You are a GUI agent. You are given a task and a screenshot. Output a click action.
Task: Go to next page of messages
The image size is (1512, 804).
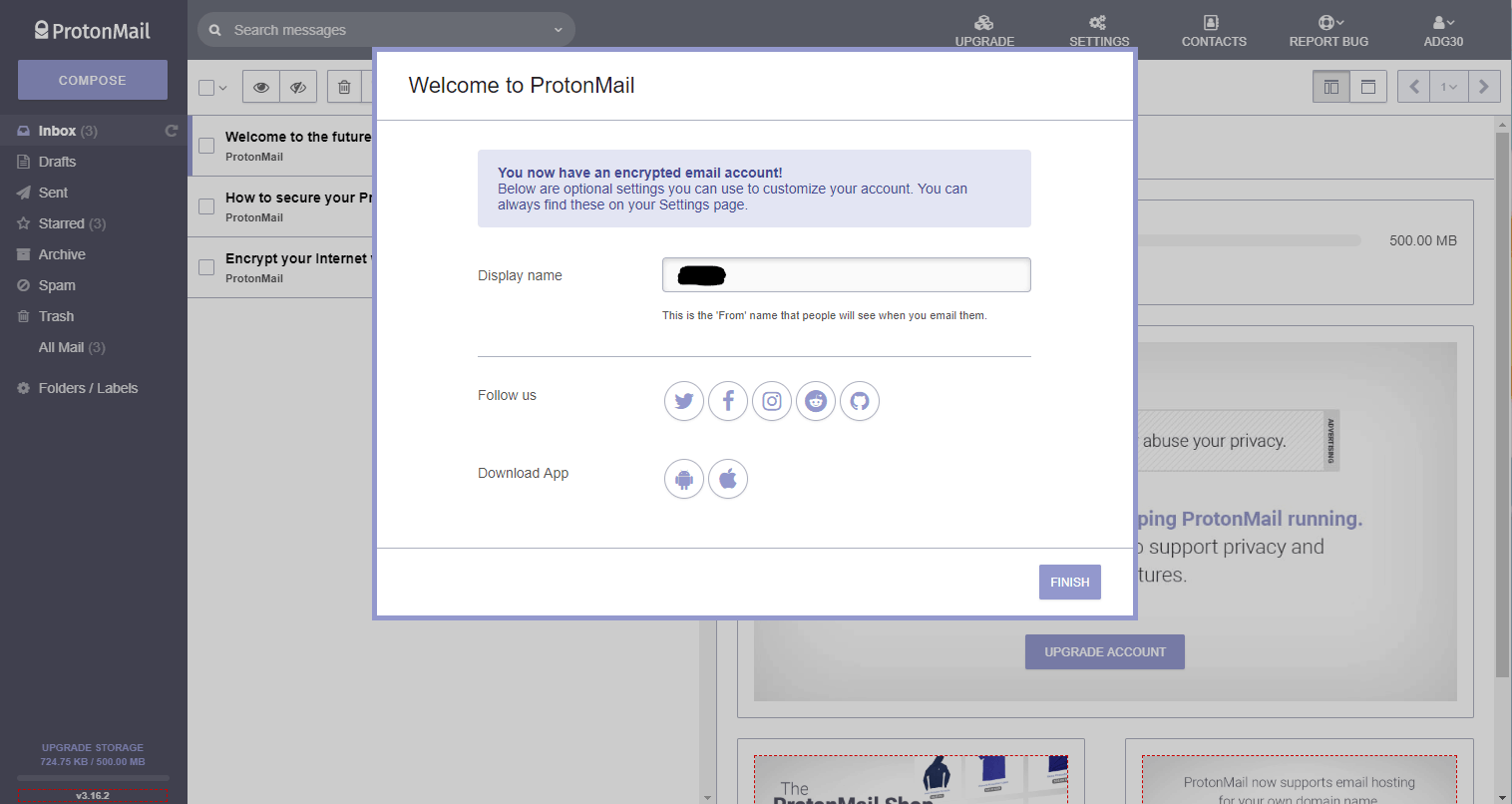tap(1484, 87)
